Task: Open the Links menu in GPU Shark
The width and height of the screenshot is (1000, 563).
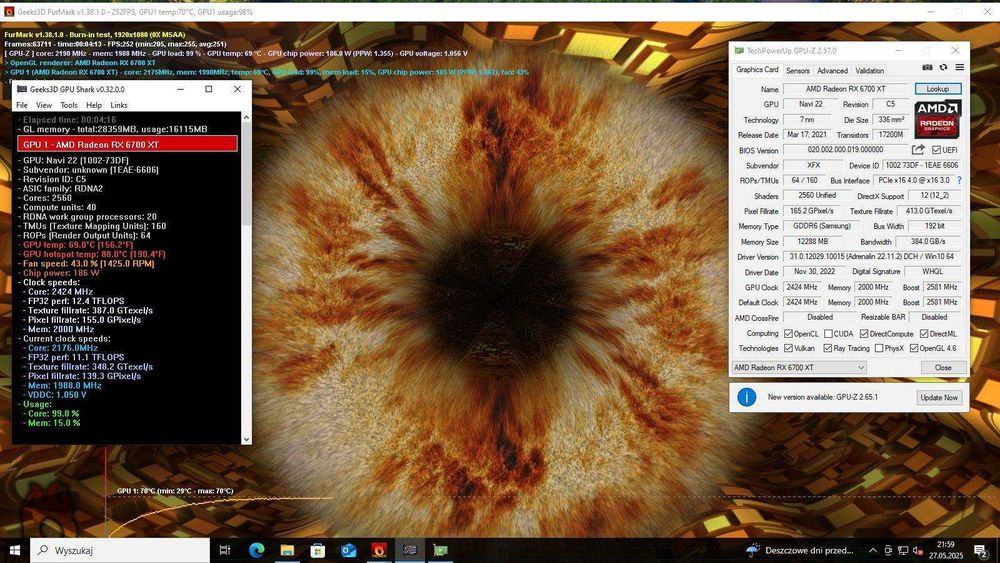Action: (119, 105)
